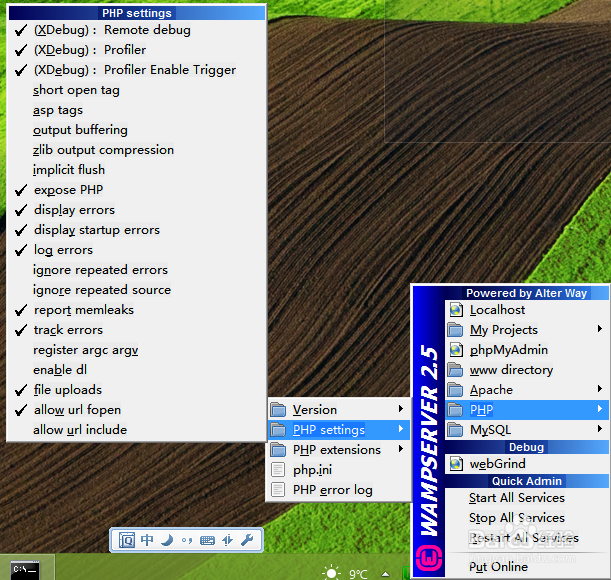The image size is (611, 580).
Task: Click the MySQL folder icon
Action: (455, 430)
